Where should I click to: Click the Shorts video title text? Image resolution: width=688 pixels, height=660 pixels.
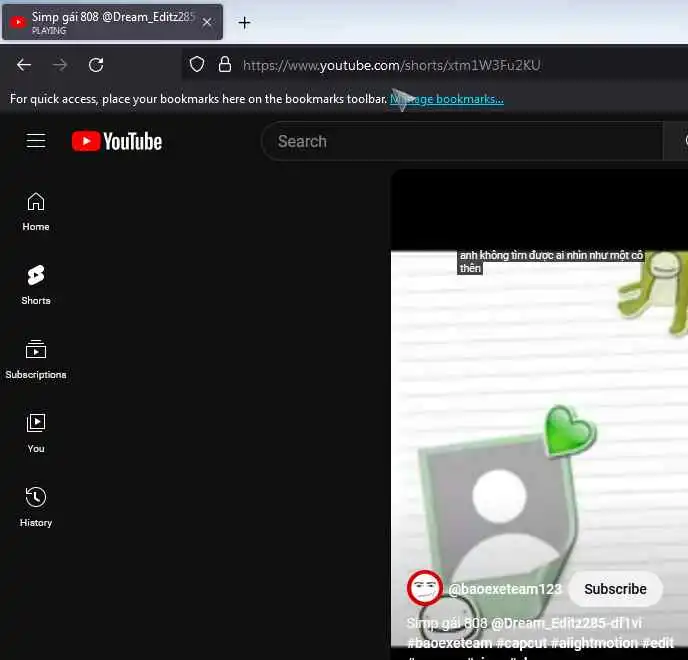click(524, 623)
